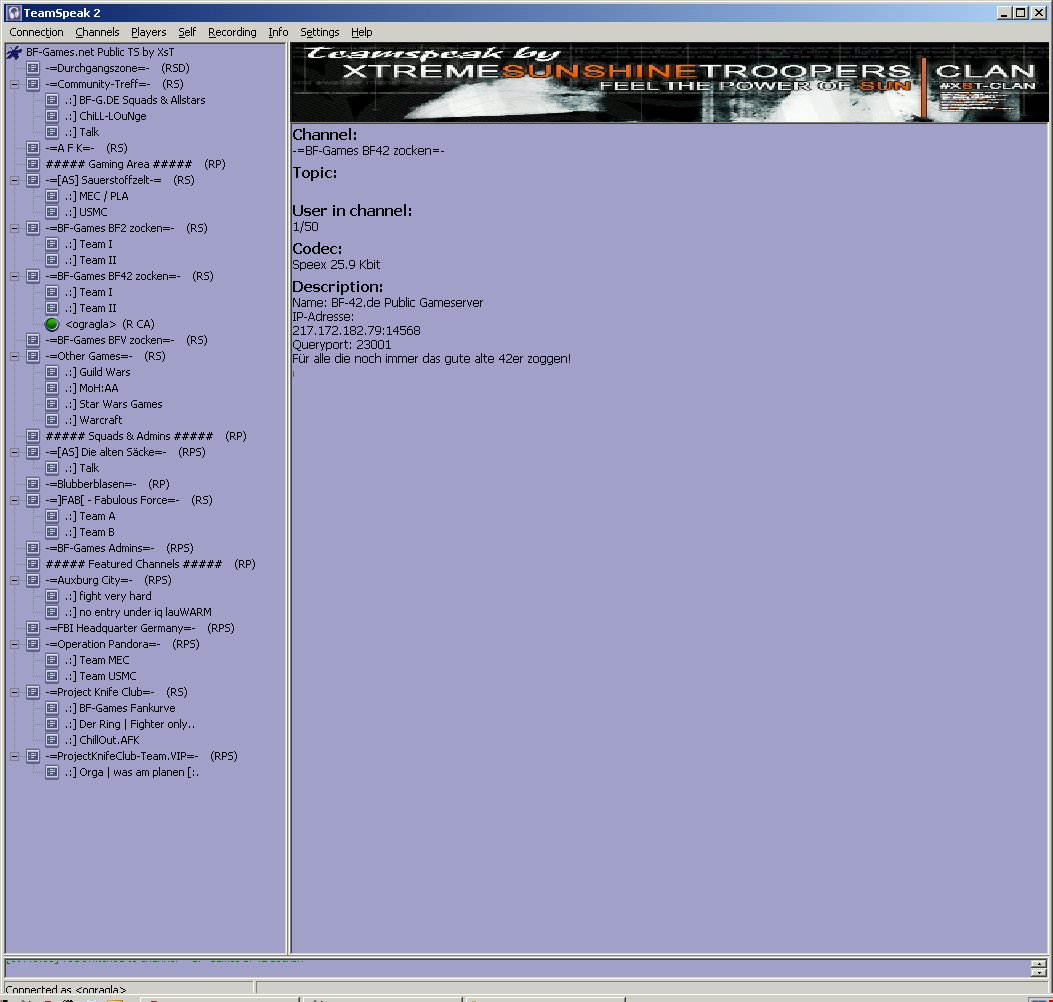
Task: Select 'no entry under iq lauWARM' sub-channel
Action: pos(138,612)
